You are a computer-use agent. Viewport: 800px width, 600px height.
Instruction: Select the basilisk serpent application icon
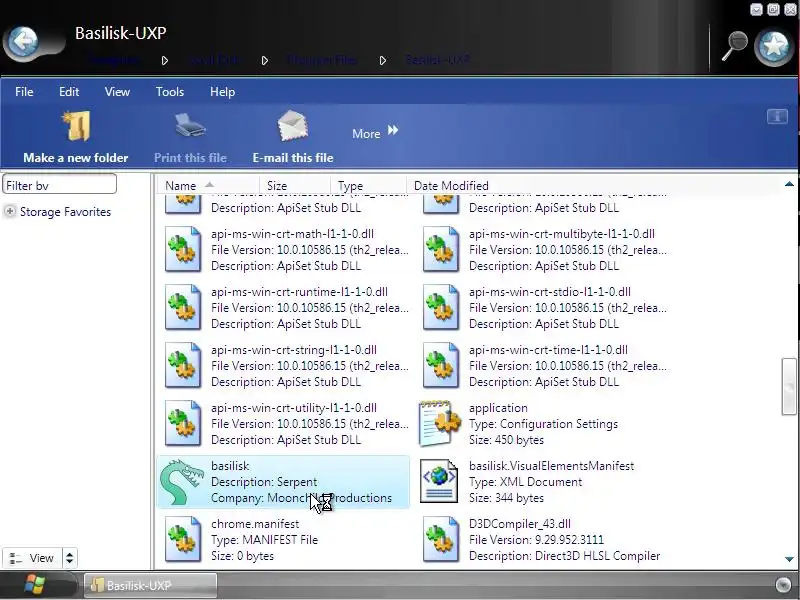pyautogui.click(x=182, y=482)
